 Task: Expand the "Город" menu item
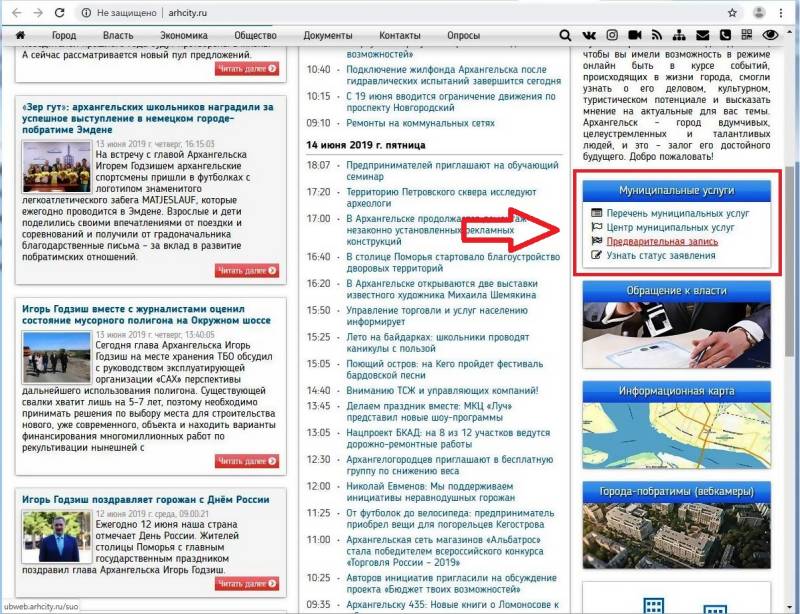(x=64, y=36)
